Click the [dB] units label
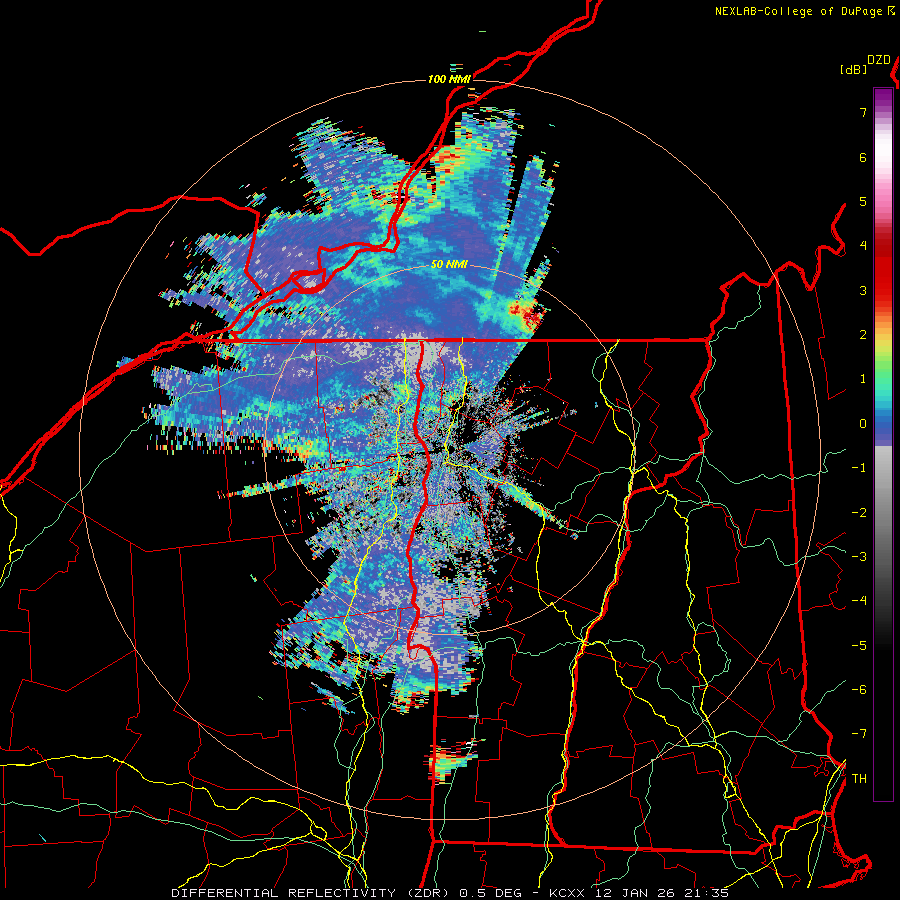Image resolution: width=900 pixels, height=900 pixels. (854, 69)
